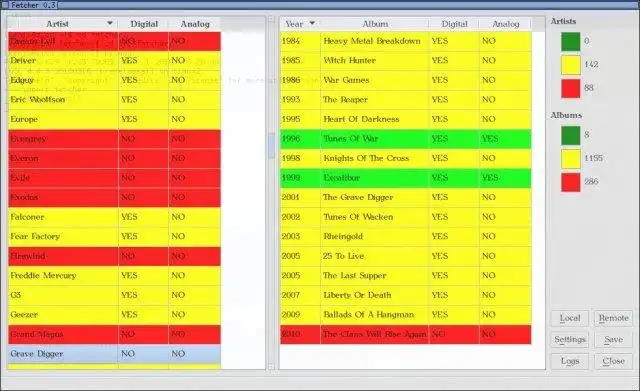Image resolution: width=640 pixels, height=391 pixels.
Task: Select the Edguy artist row
Action: [x=114, y=80]
